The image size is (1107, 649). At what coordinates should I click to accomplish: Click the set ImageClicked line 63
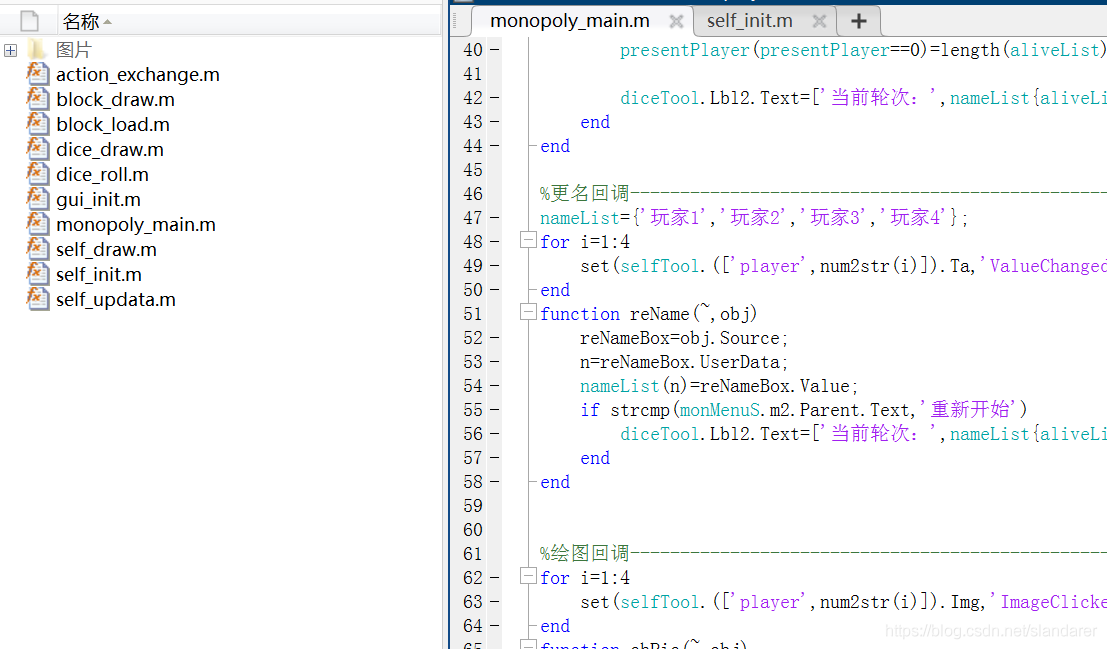[844, 602]
